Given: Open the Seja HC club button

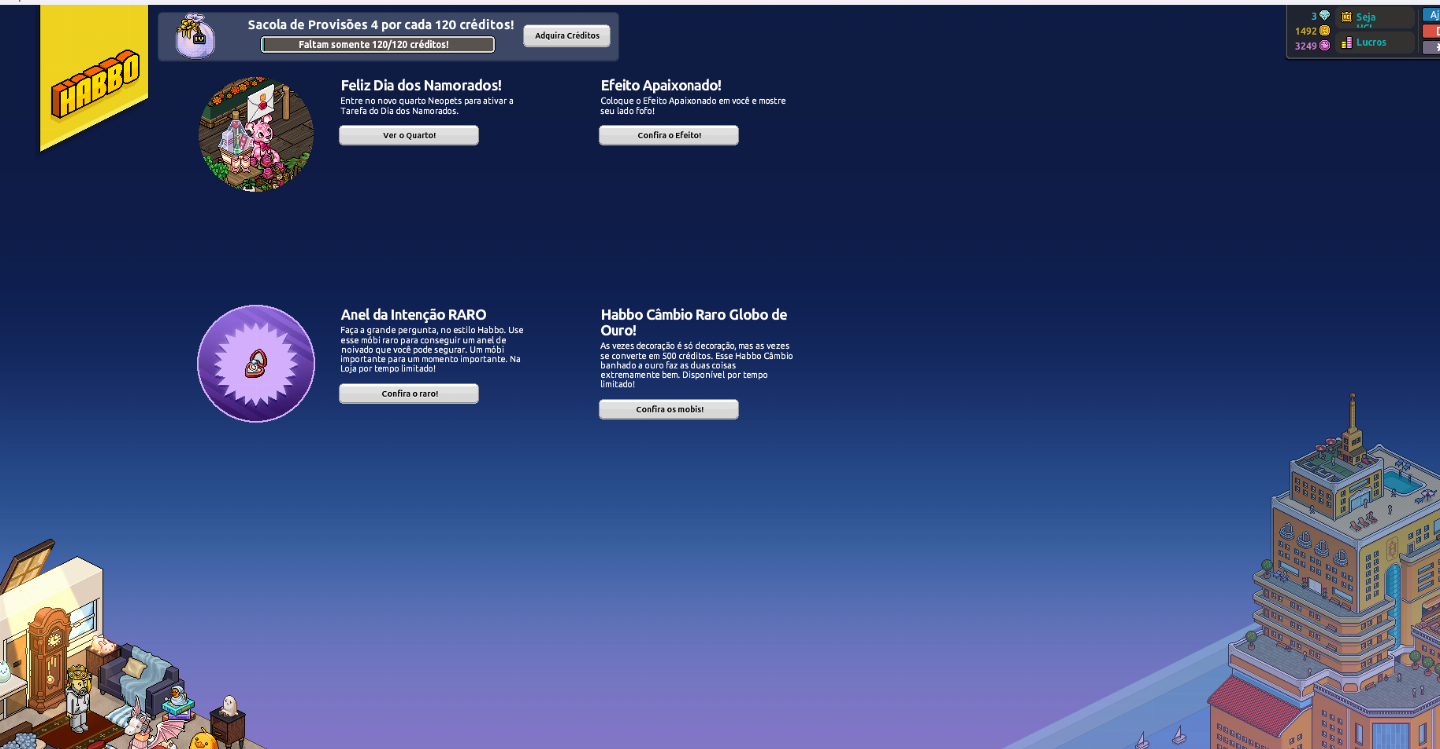Looking at the screenshot, I should [1375, 17].
